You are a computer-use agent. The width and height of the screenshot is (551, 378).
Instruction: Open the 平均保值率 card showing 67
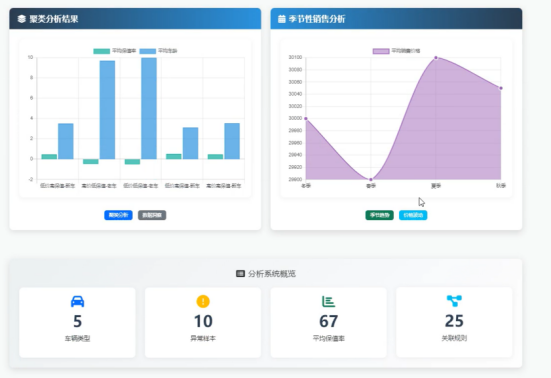(x=329, y=322)
